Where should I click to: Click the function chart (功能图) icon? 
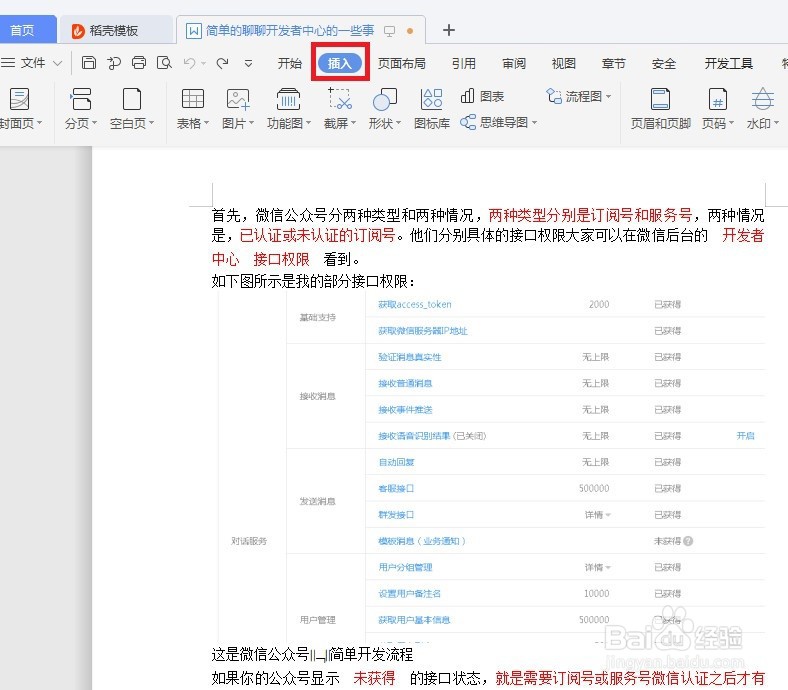pyautogui.click(x=288, y=98)
